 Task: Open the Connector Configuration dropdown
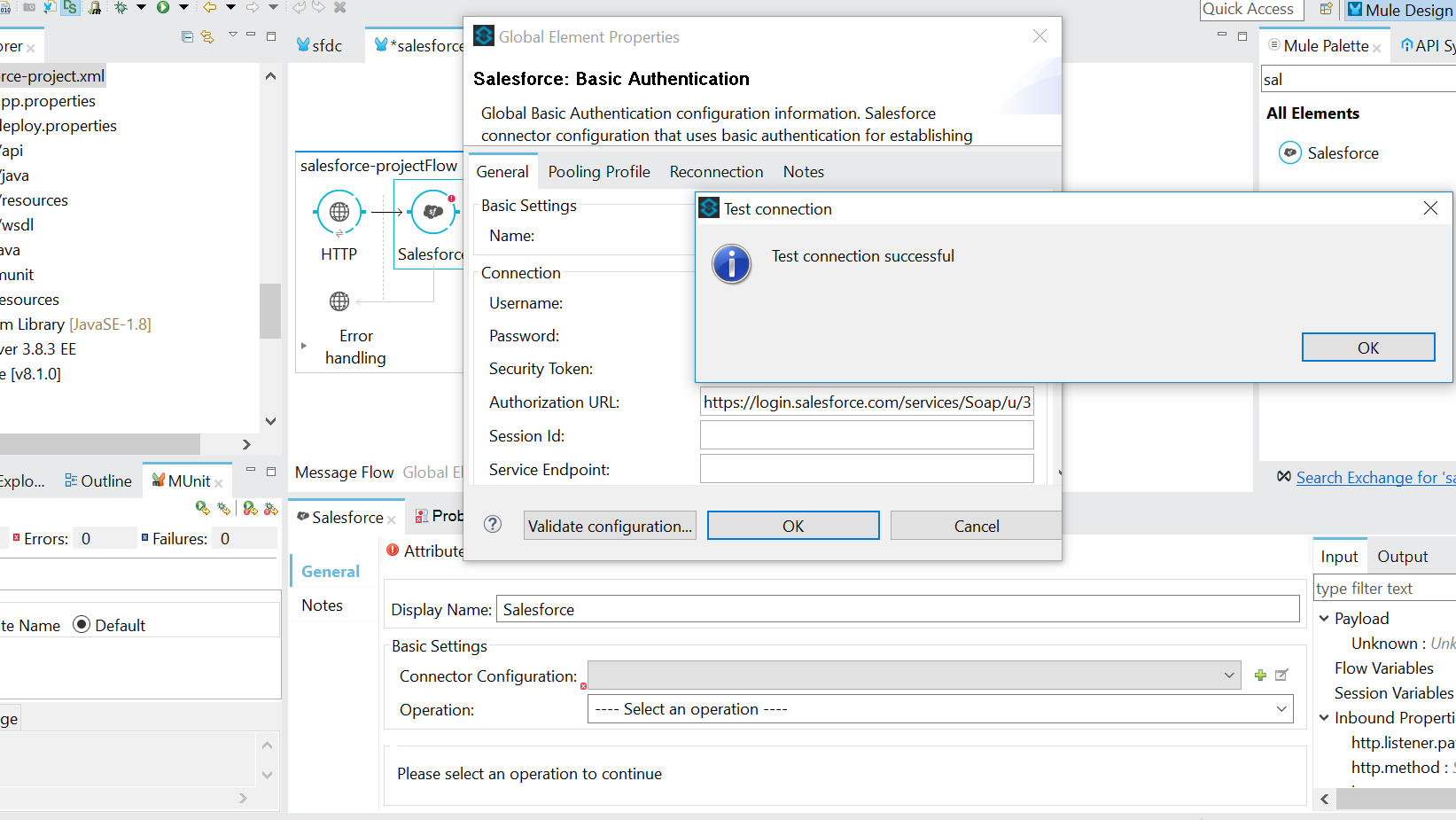coord(1229,676)
